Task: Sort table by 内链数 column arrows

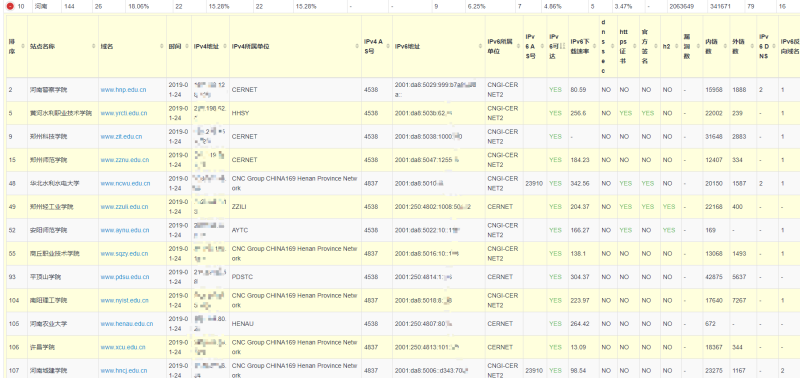Action: [x=726, y=46]
